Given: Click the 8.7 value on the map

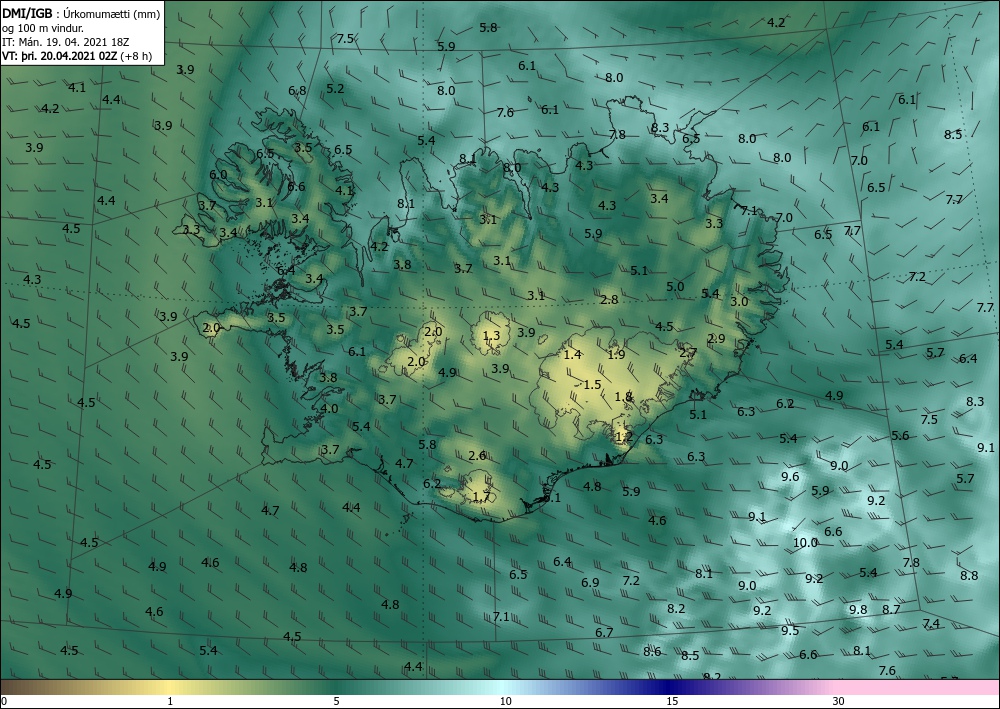Looking at the screenshot, I should pyautogui.click(x=891, y=610).
